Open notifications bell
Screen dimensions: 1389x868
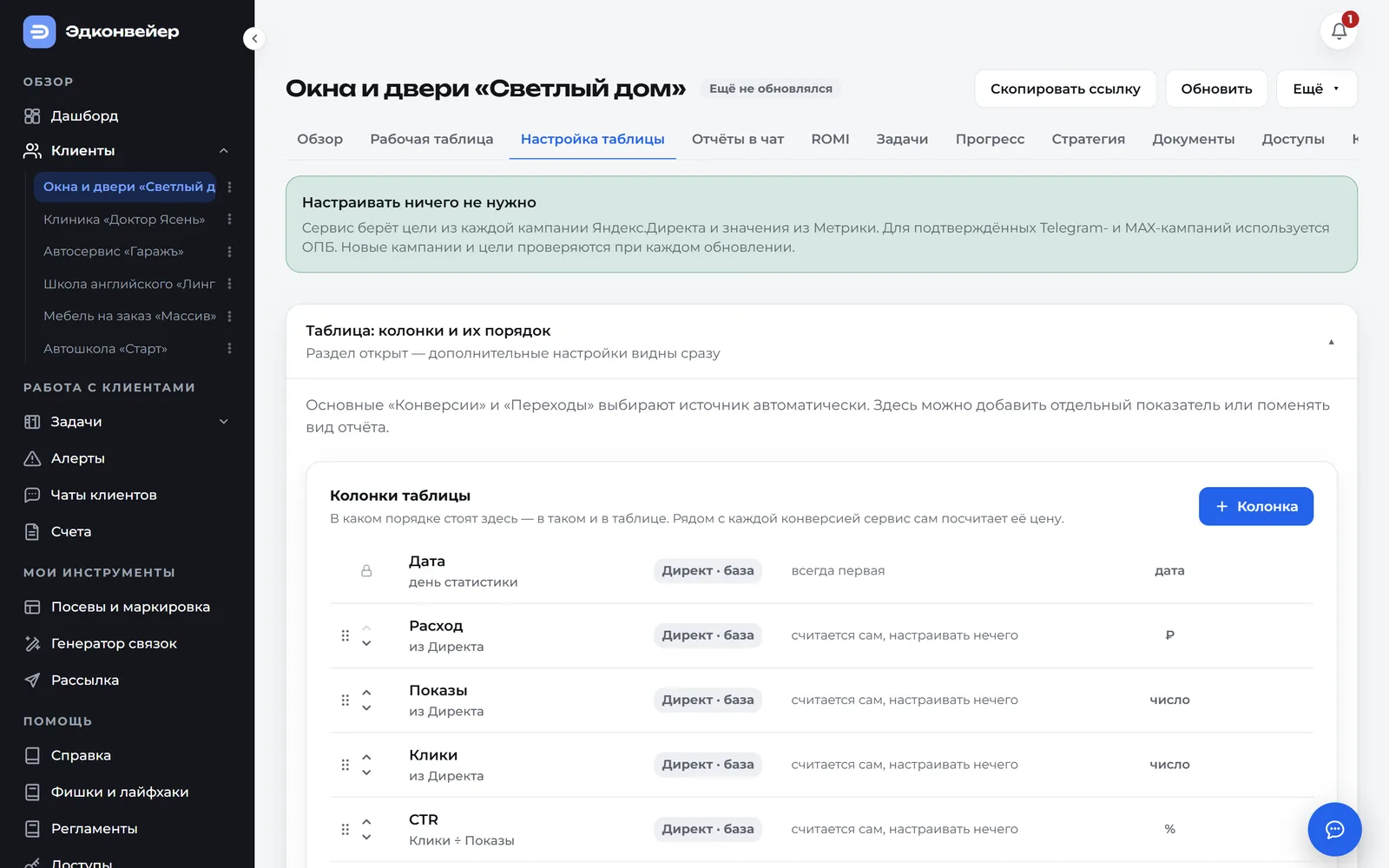point(1339,31)
